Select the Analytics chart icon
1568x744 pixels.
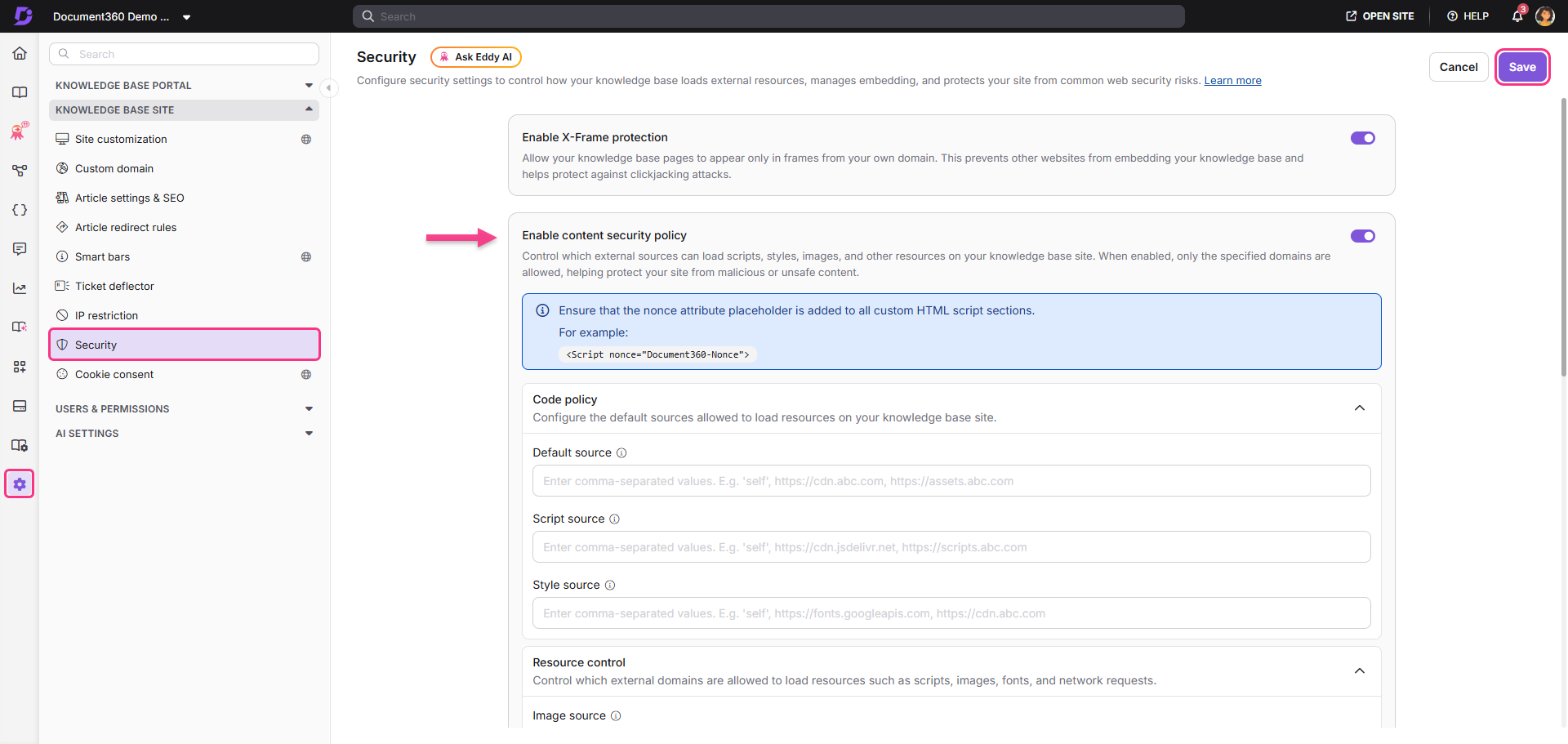[x=20, y=287]
